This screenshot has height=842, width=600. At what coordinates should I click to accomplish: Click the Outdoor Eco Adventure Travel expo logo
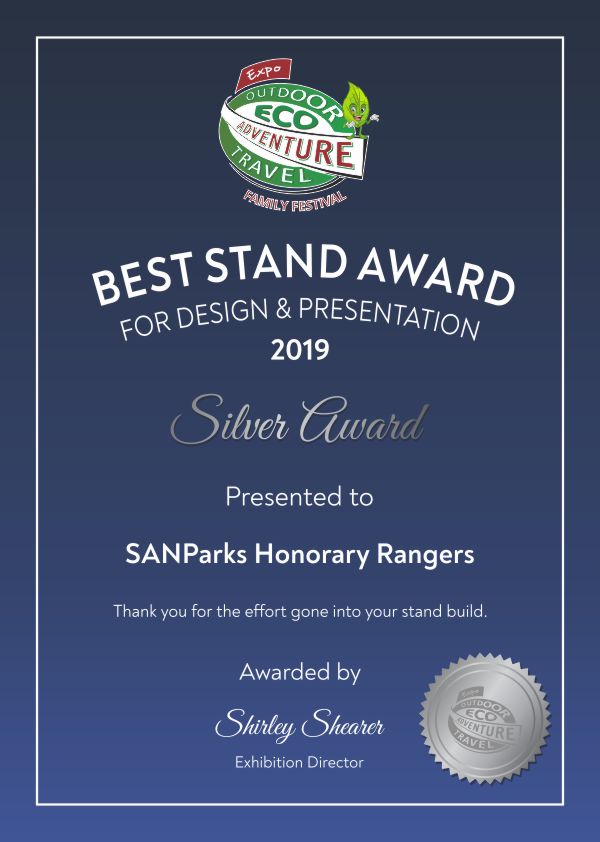(x=299, y=135)
